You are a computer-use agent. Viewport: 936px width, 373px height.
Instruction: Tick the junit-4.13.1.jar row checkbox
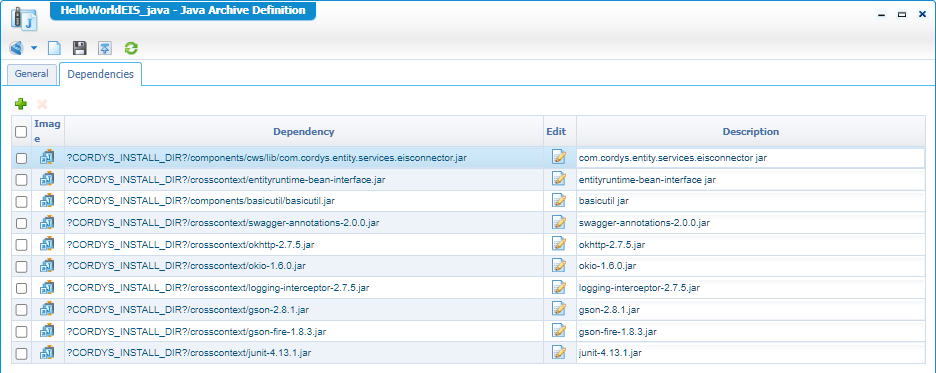tap(21, 353)
